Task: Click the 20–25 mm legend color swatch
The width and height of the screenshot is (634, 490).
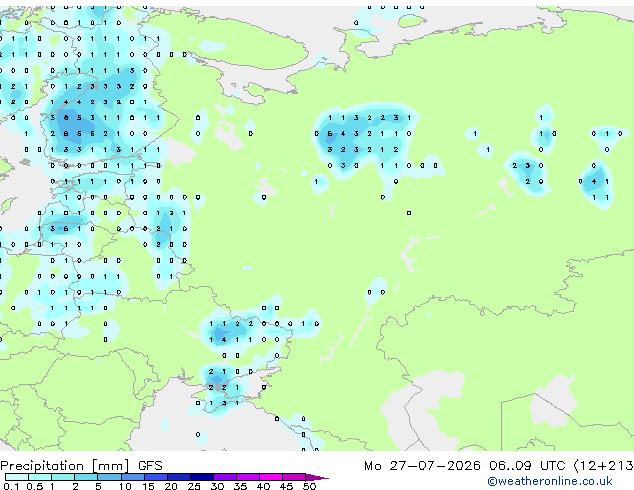Action: pos(178,477)
